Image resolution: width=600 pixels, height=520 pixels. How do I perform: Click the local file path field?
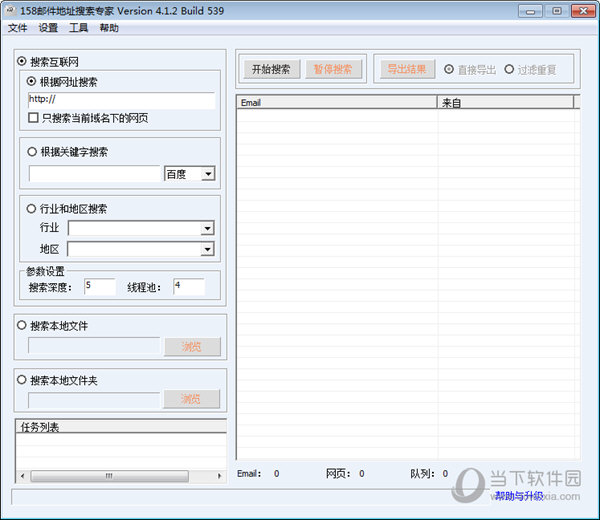(x=94, y=346)
